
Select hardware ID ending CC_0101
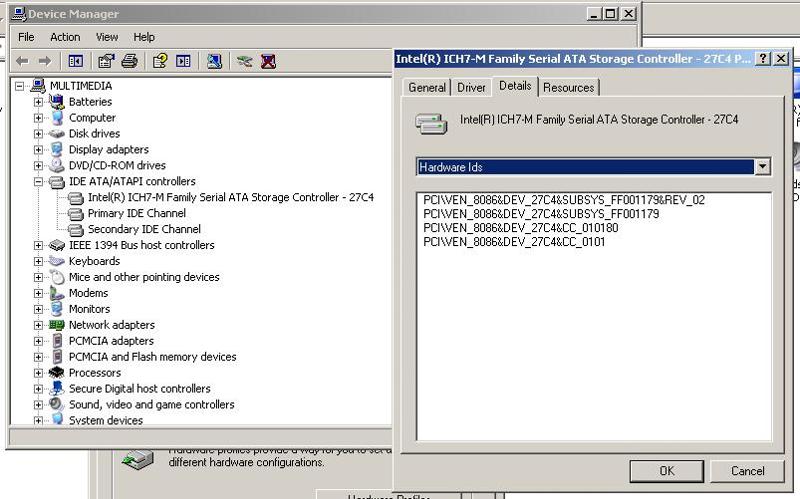click(514, 242)
